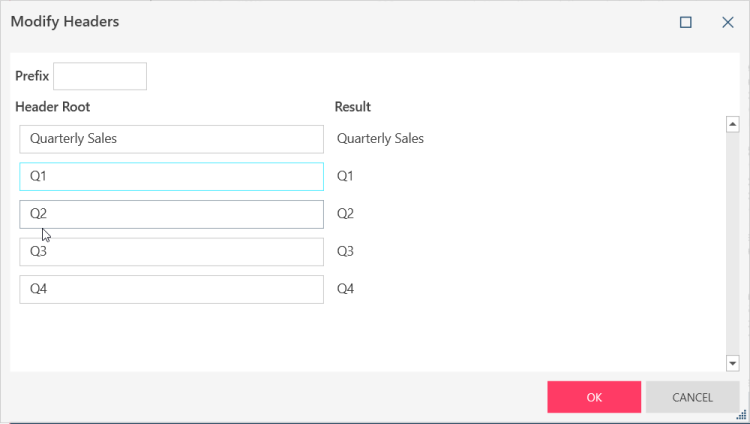Click the Modify Headers title bar text
Viewport: 750px width, 424px height.
(64, 21)
